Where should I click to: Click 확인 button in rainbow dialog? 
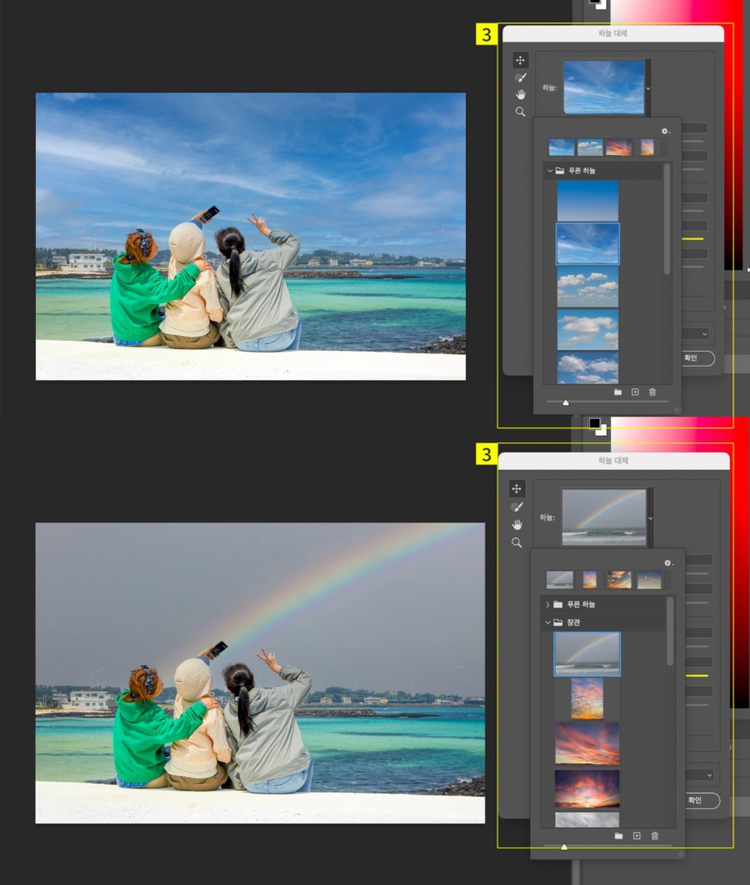[x=701, y=800]
